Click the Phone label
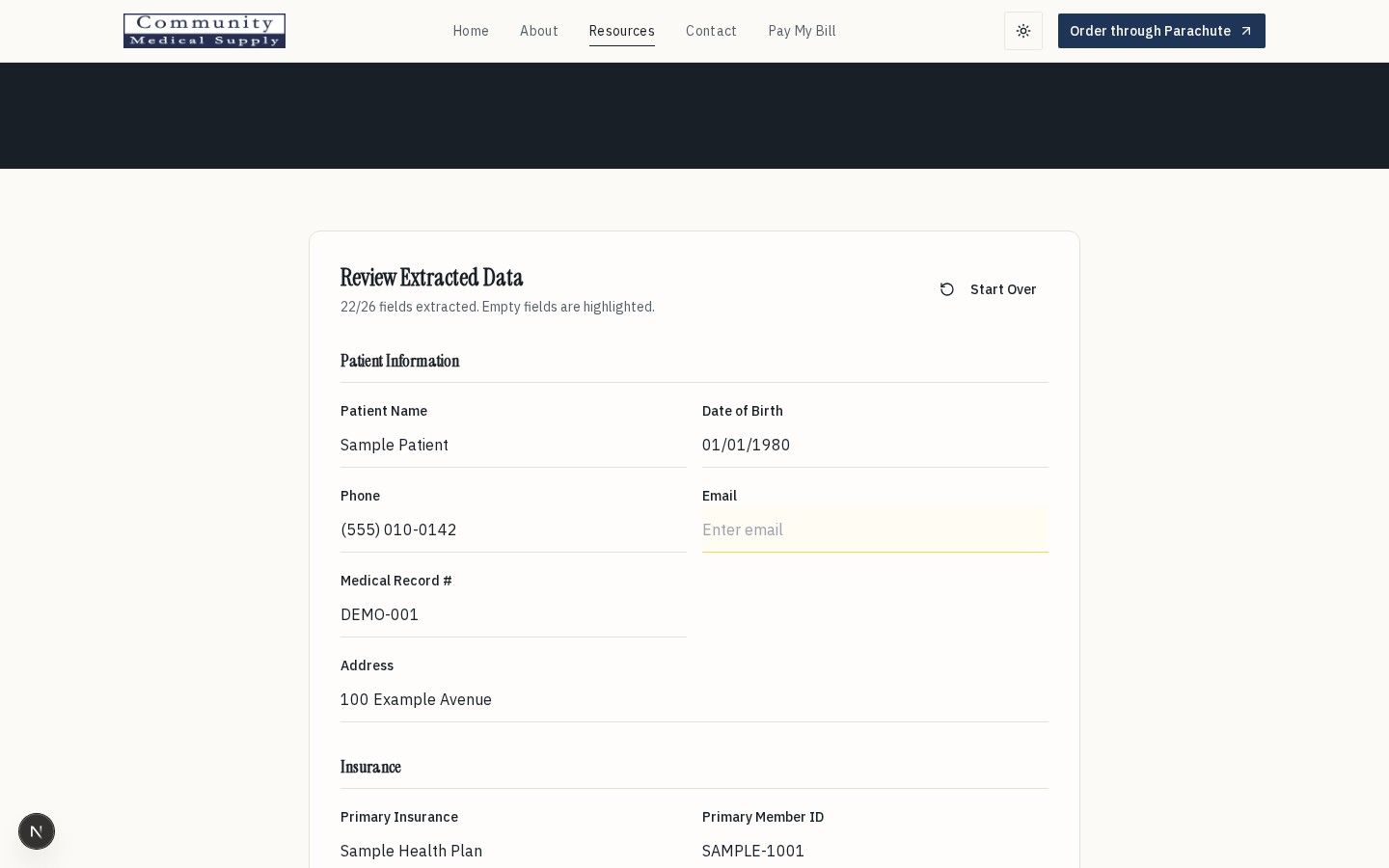 pyautogui.click(x=360, y=496)
